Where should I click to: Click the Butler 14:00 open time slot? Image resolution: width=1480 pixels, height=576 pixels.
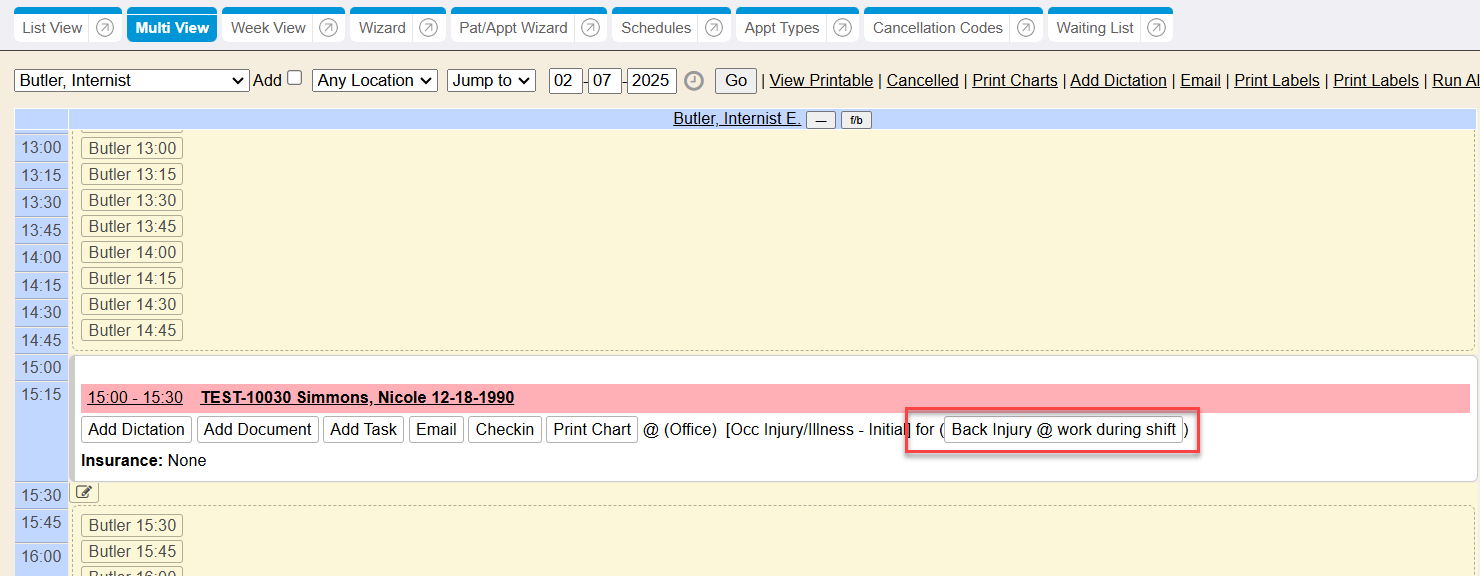pyautogui.click(x=132, y=252)
